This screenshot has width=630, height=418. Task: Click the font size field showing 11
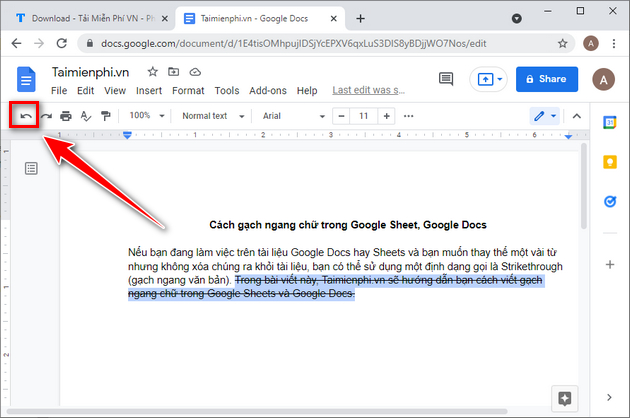pos(364,116)
